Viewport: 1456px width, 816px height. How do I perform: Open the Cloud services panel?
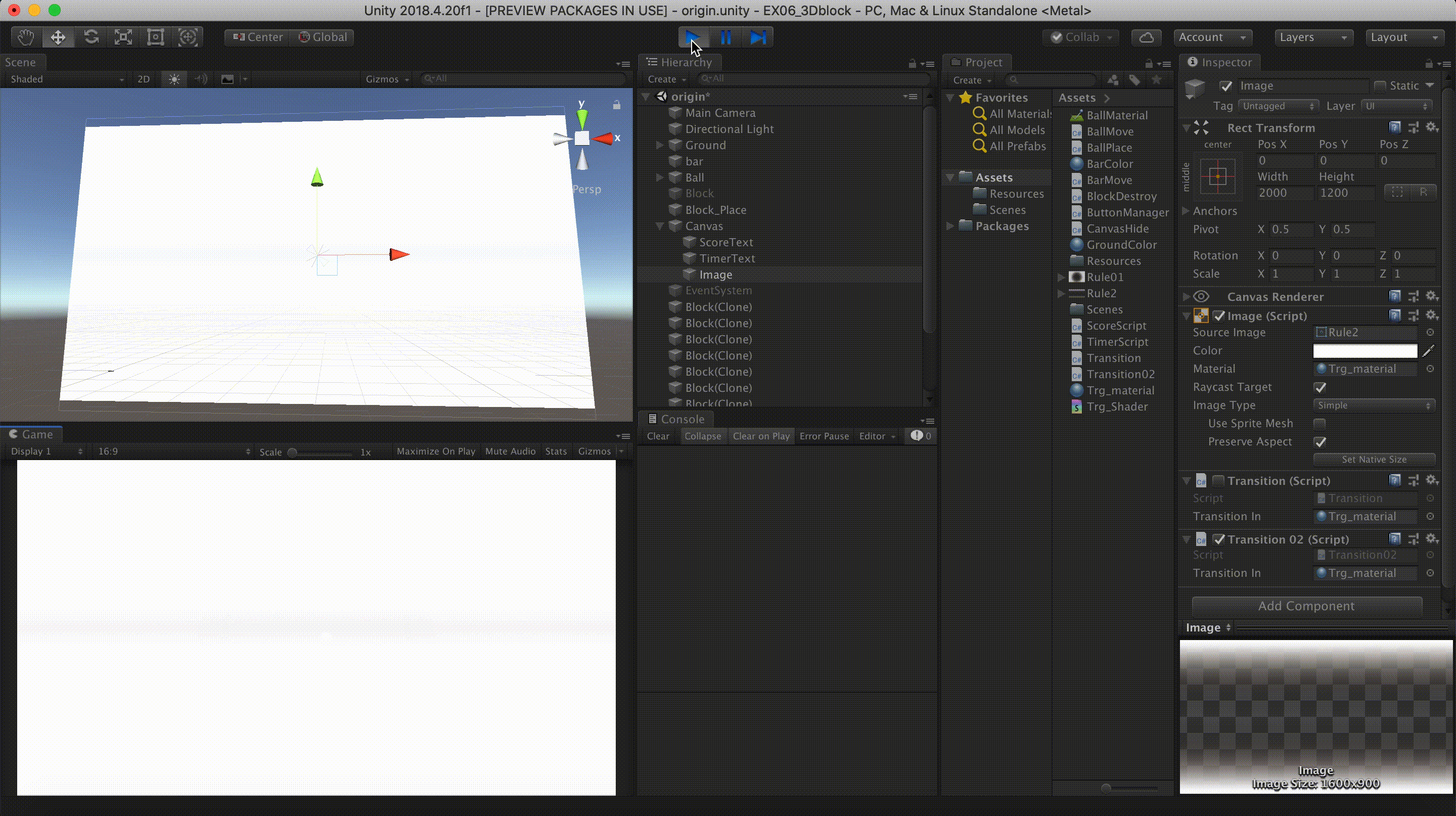pos(1146,37)
